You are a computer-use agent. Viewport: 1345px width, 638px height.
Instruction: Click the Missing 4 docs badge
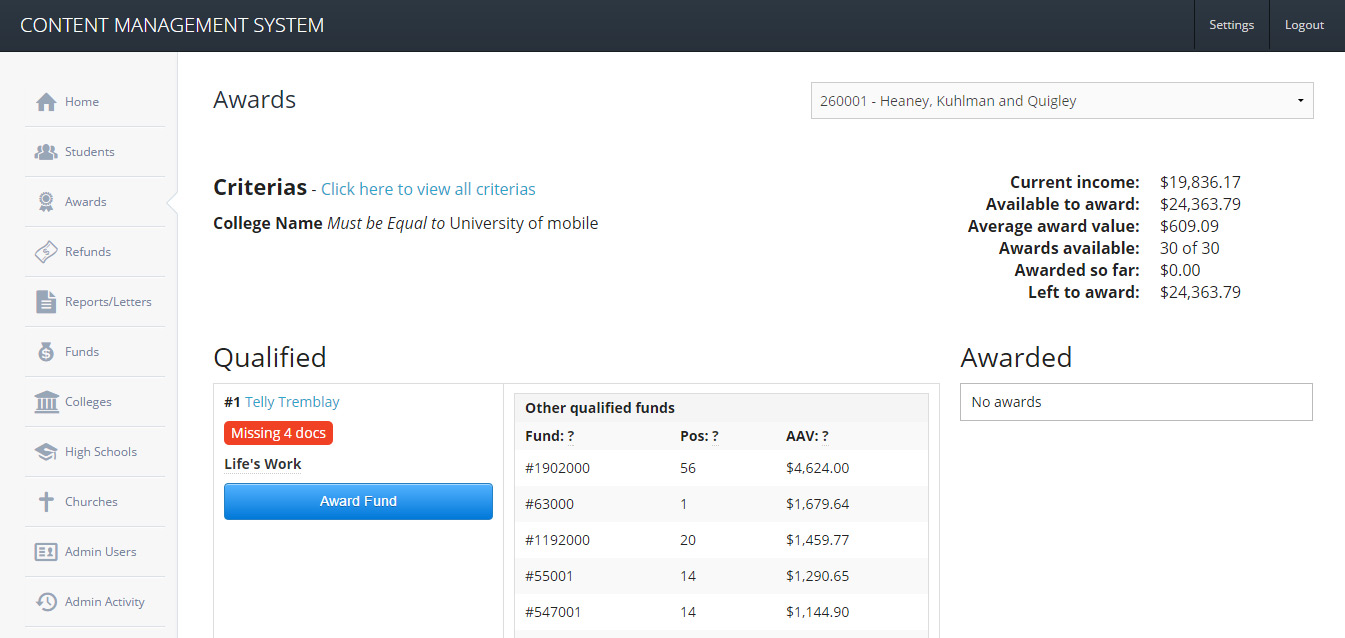click(x=278, y=432)
